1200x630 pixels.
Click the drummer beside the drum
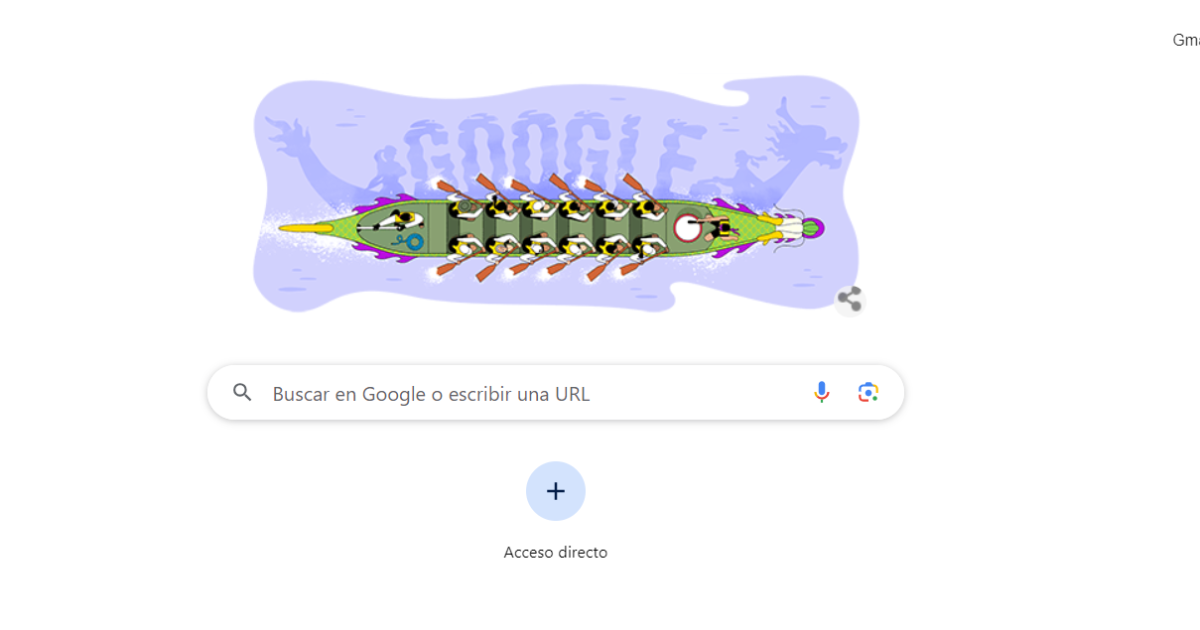point(718,229)
